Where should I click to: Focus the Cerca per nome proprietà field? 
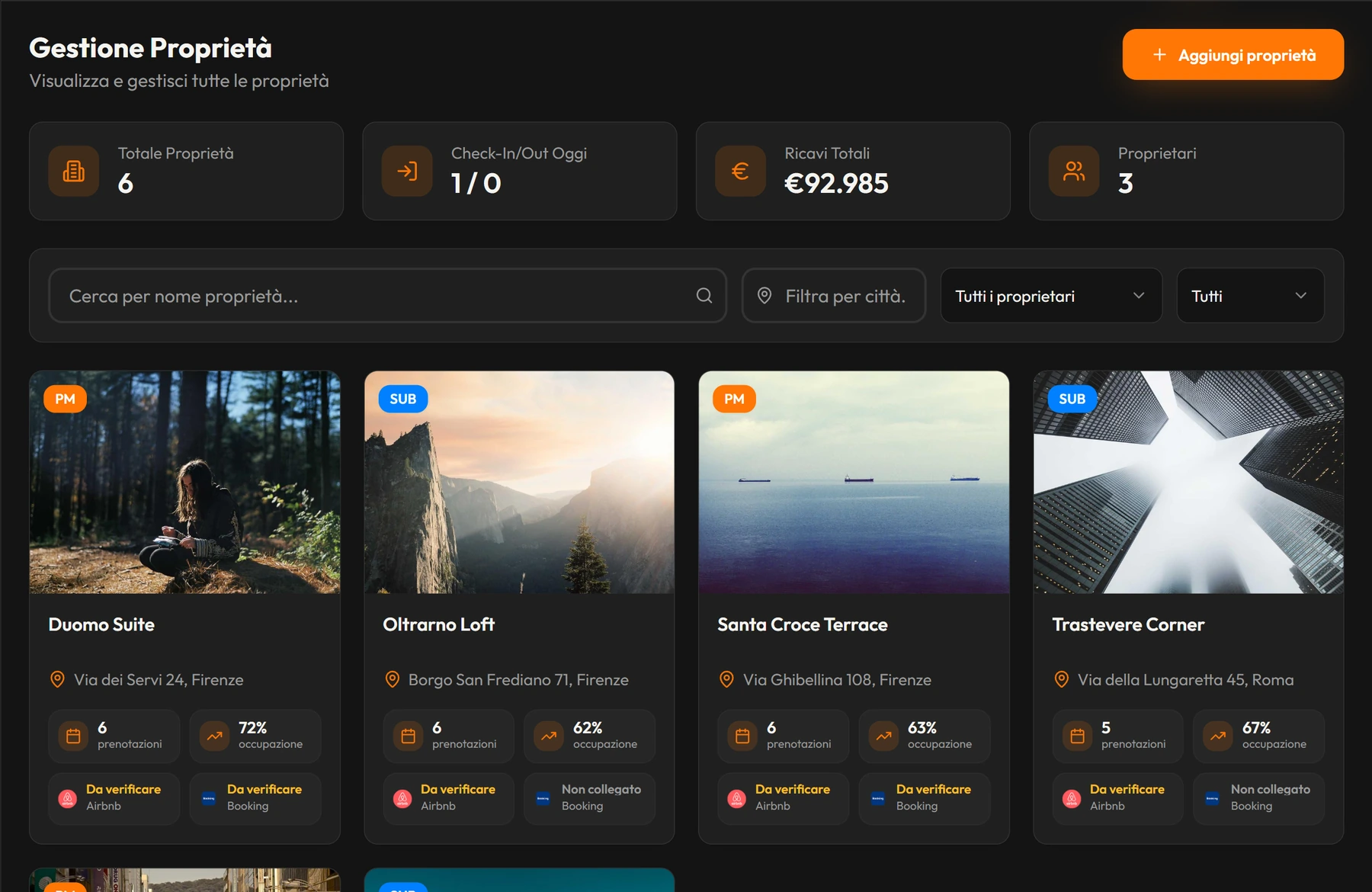point(387,296)
